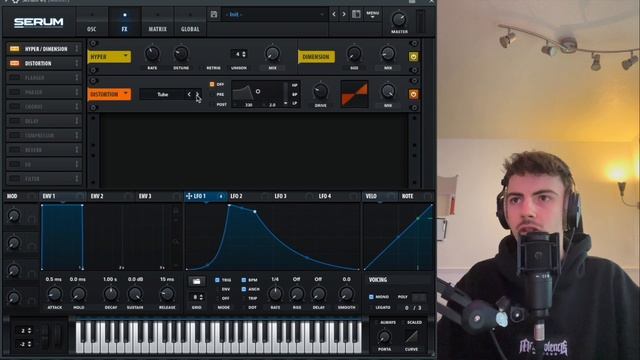Select the LP filter type for distortion

(x=295, y=103)
